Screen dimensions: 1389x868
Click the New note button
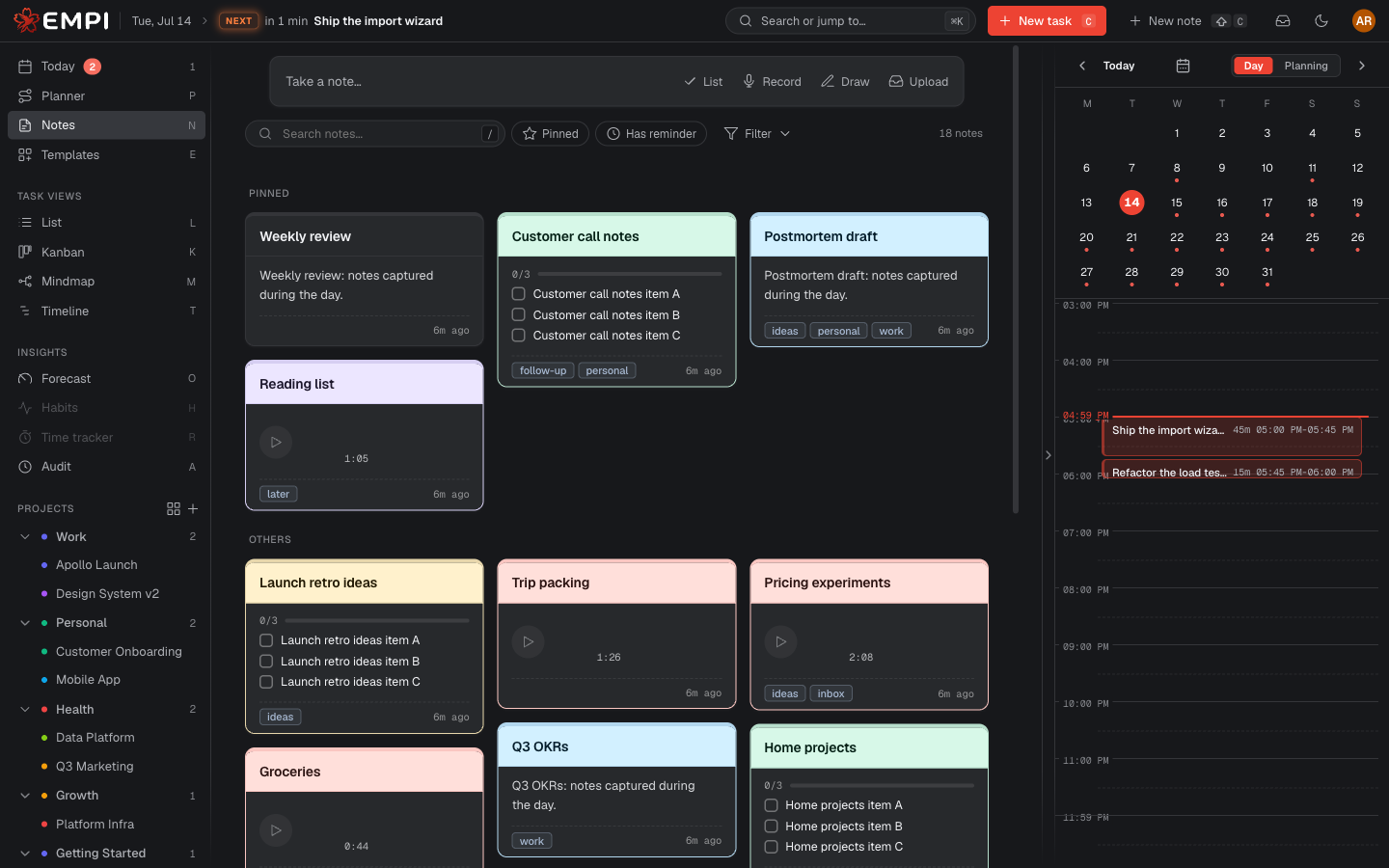[x=1187, y=20]
